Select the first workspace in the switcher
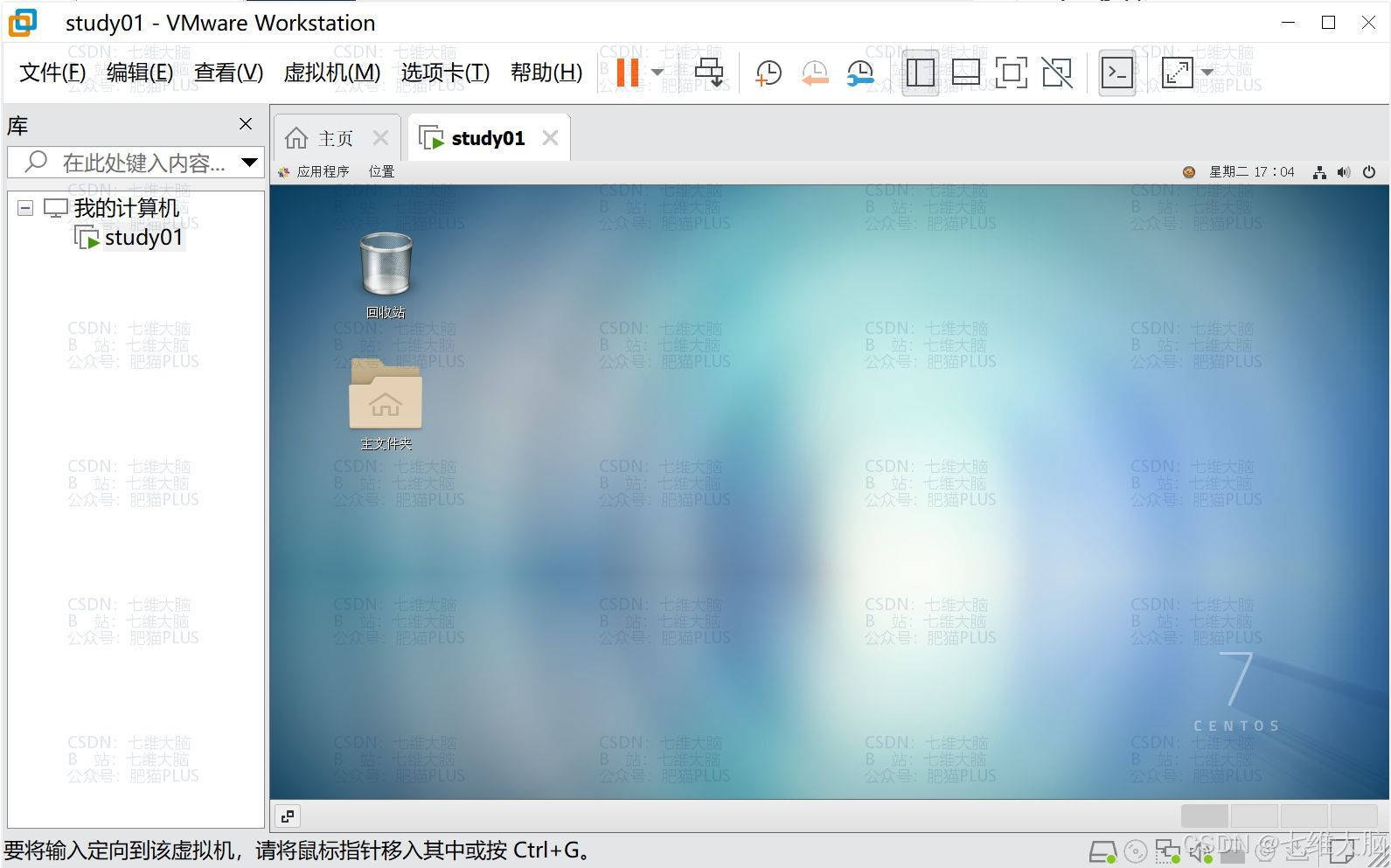1391x868 pixels. tap(1205, 816)
